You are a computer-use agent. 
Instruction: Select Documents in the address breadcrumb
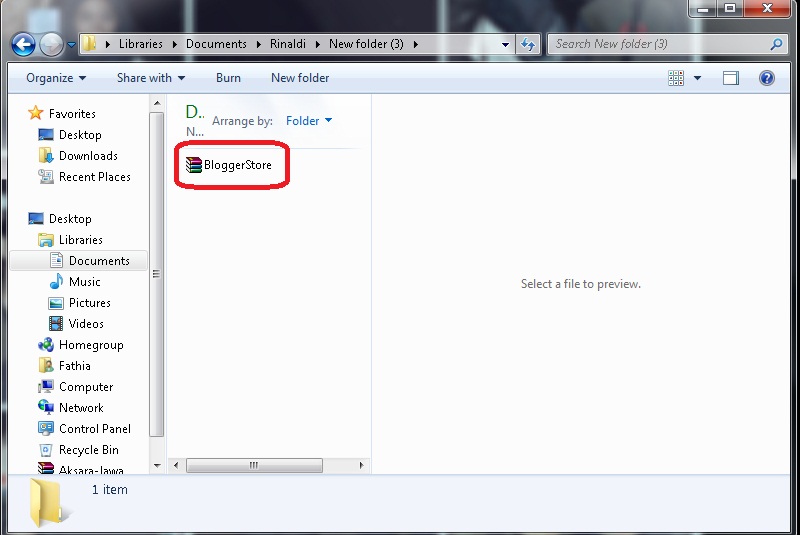coord(216,44)
